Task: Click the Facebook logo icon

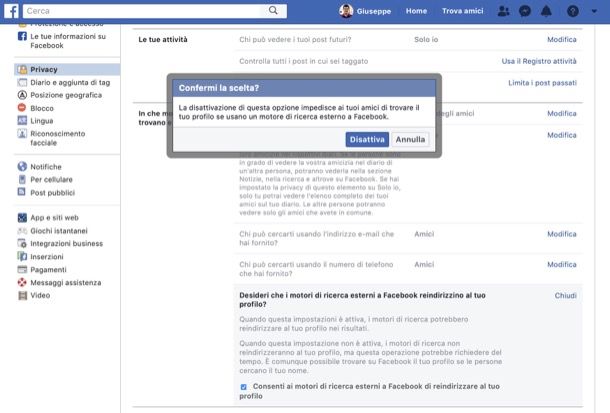Action: click(x=11, y=11)
